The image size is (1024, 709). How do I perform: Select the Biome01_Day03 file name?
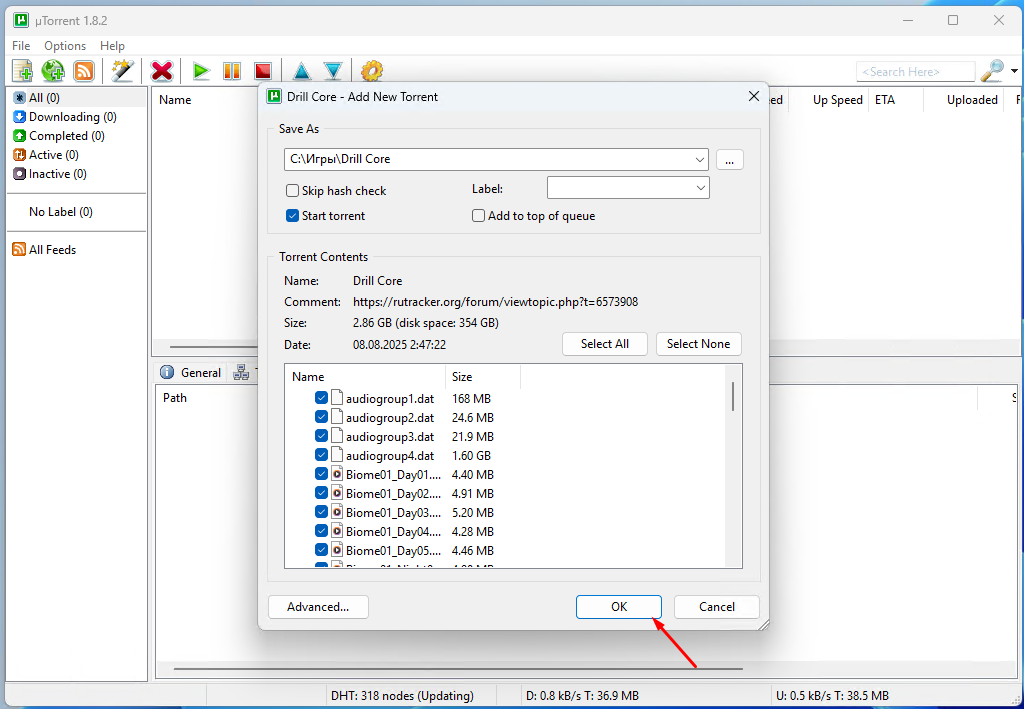pos(393,512)
